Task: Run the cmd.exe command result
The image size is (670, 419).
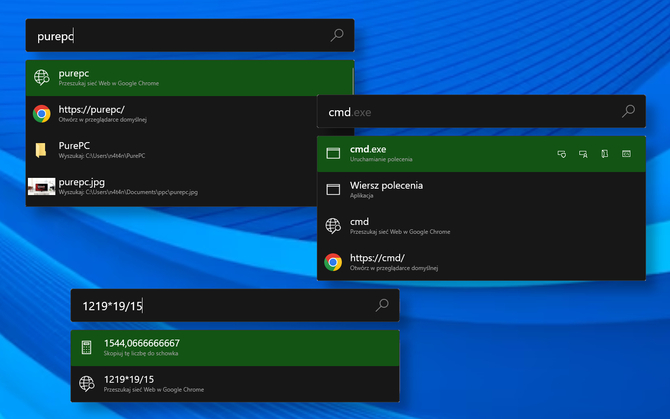Action: coord(481,154)
